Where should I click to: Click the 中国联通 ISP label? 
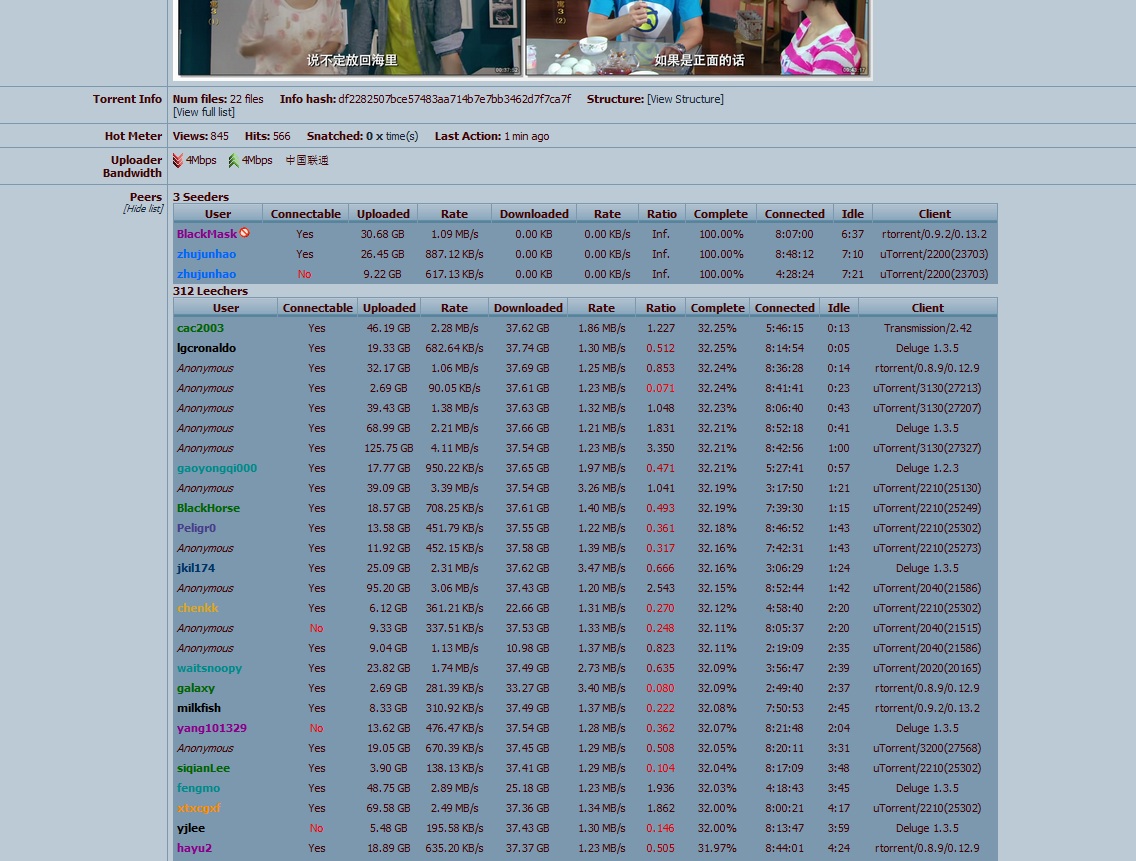coord(306,160)
